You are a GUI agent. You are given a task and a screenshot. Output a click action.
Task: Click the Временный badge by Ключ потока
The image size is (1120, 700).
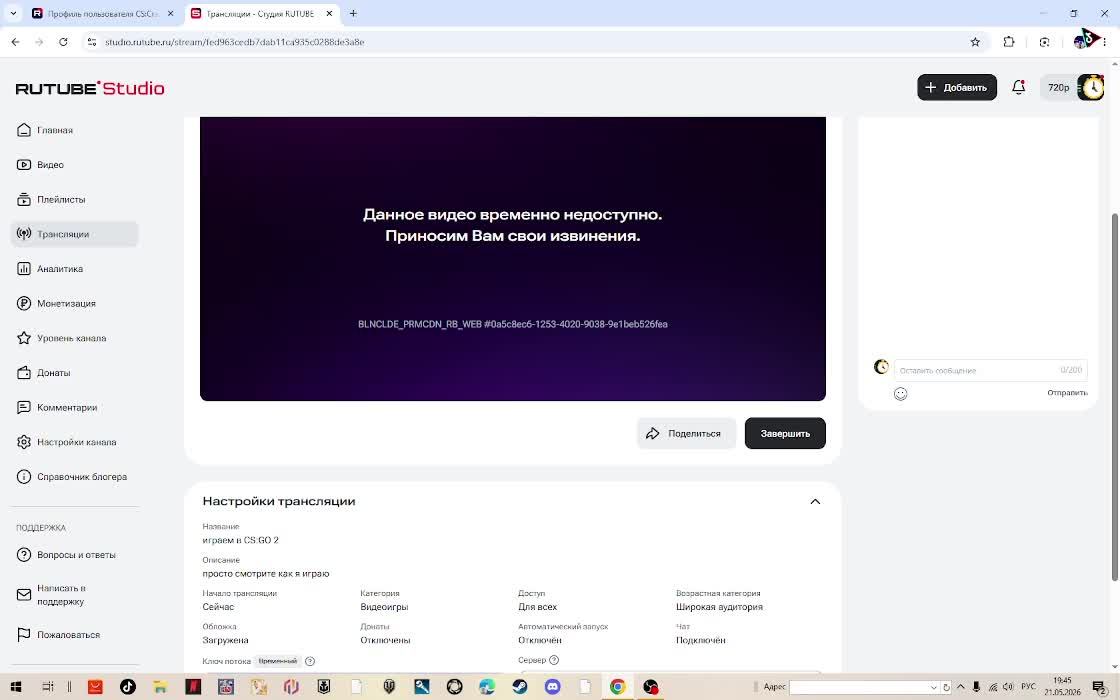278,661
